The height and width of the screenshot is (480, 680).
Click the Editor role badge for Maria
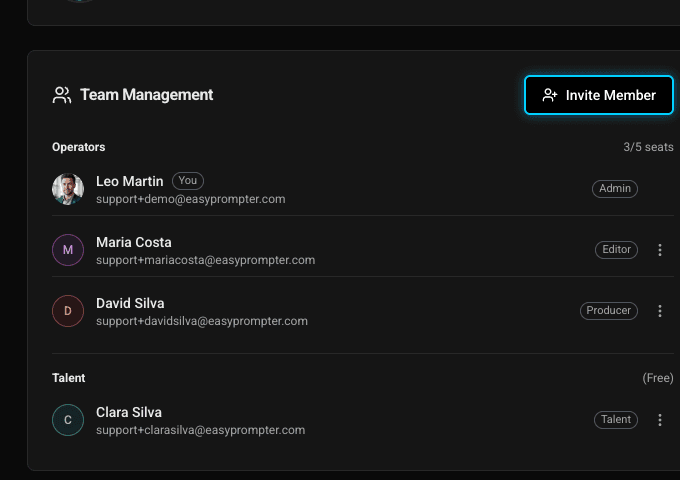pyautogui.click(x=616, y=250)
